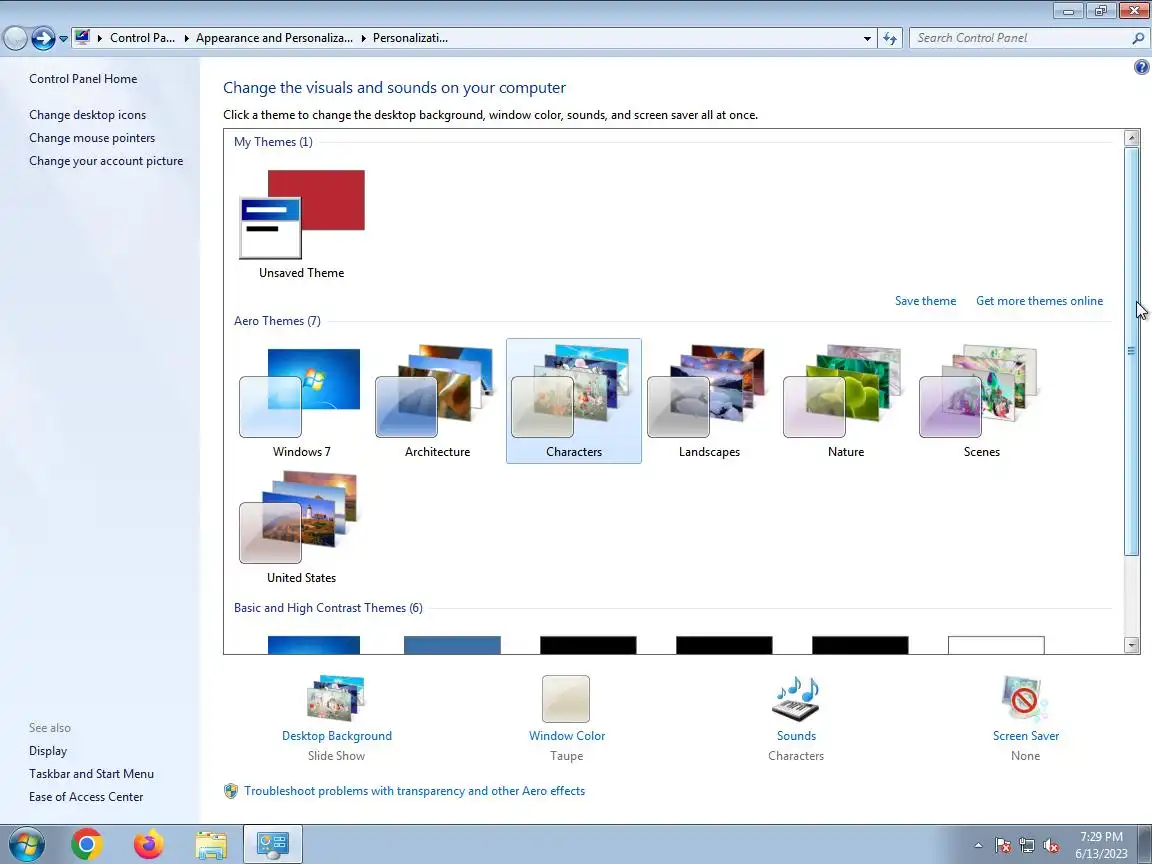The width and height of the screenshot is (1152, 864).
Task: Expand arrow before Control Panel breadcrumb
Action: tap(100, 38)
